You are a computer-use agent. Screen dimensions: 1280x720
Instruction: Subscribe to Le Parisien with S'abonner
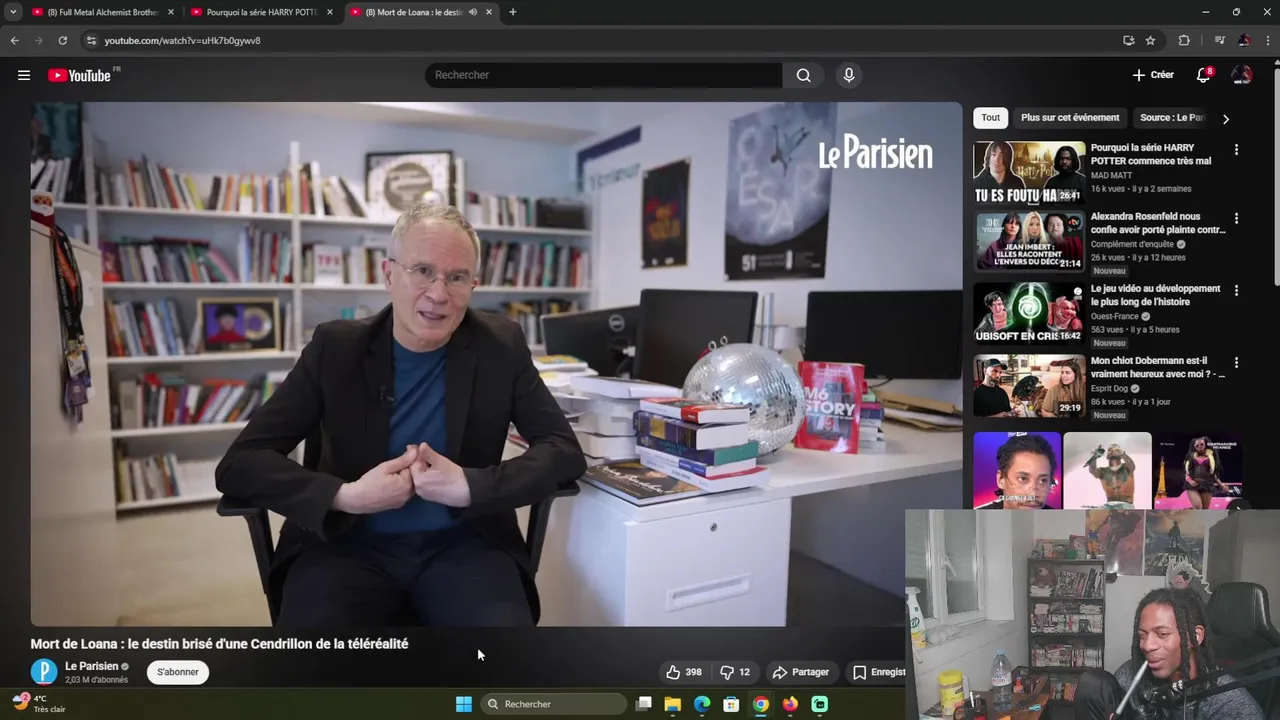177,672
